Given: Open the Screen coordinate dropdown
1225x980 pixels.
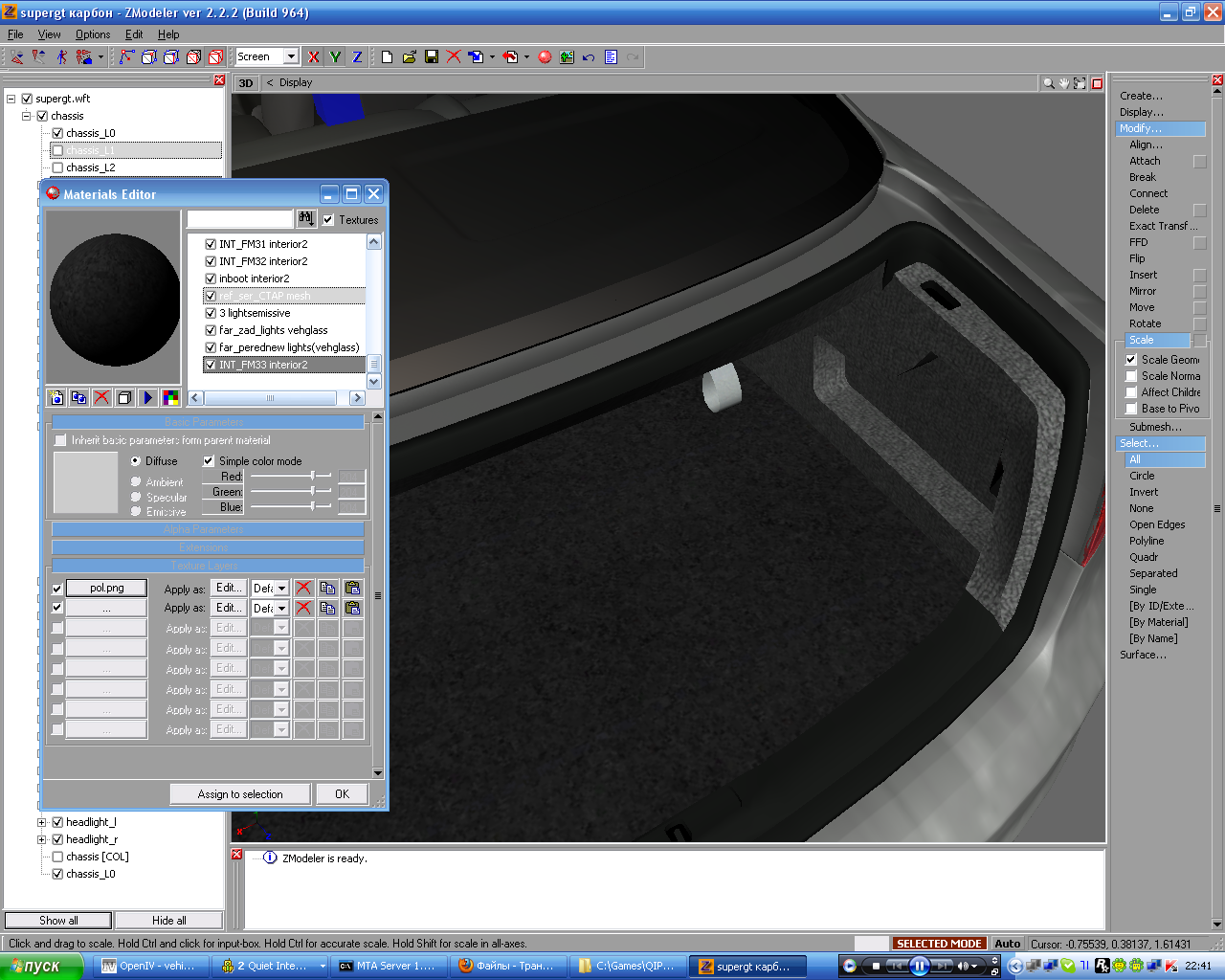Looking at the screenshot, I should 291,57.
